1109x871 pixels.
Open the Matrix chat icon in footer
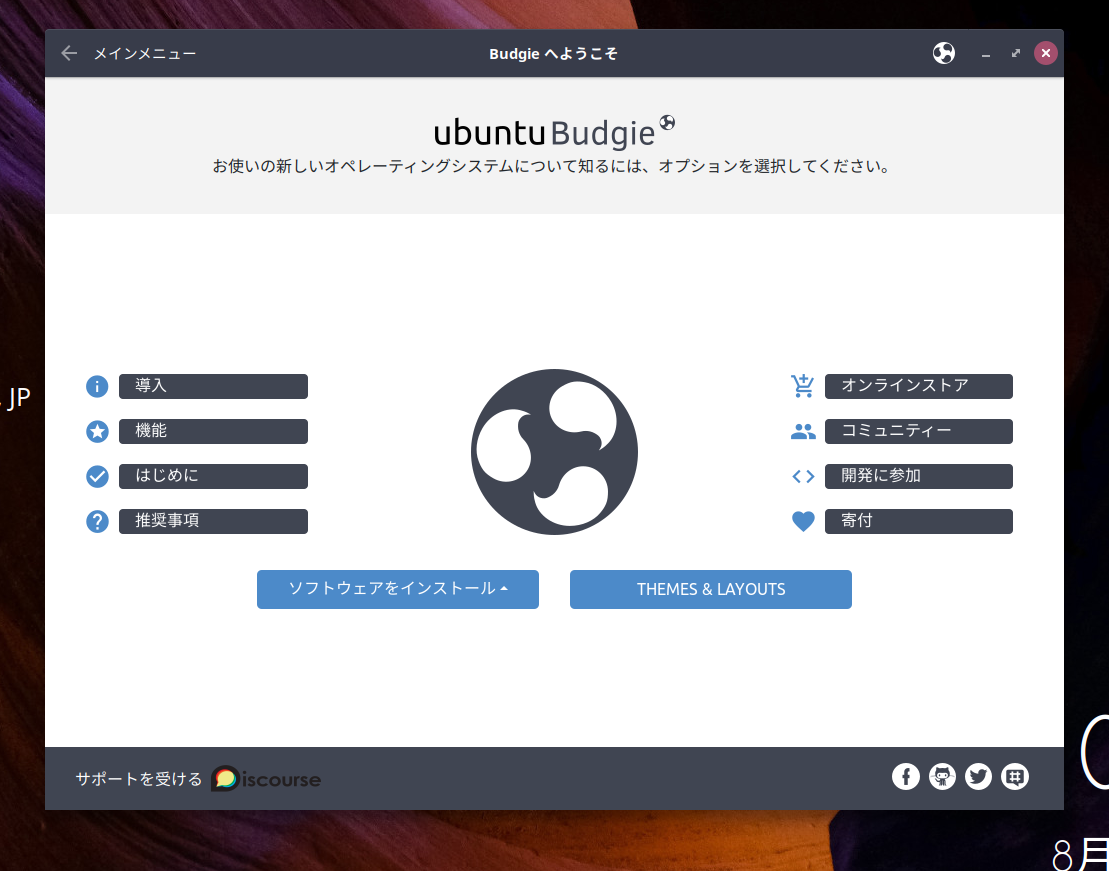[1015, 776]
